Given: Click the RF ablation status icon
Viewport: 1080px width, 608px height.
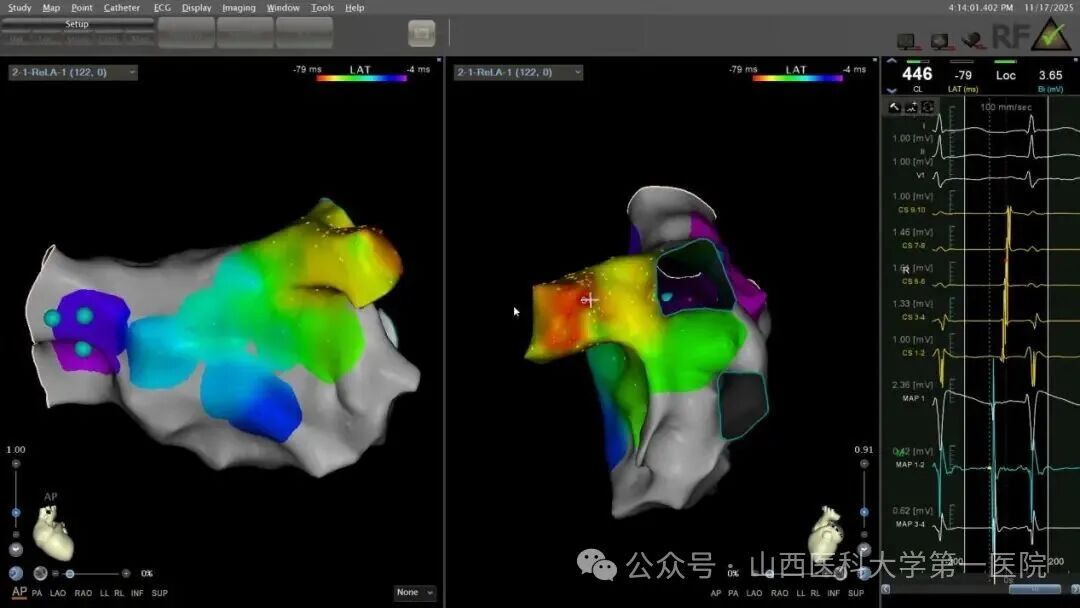Looking at the screenshot, I should click(1007, 37).
